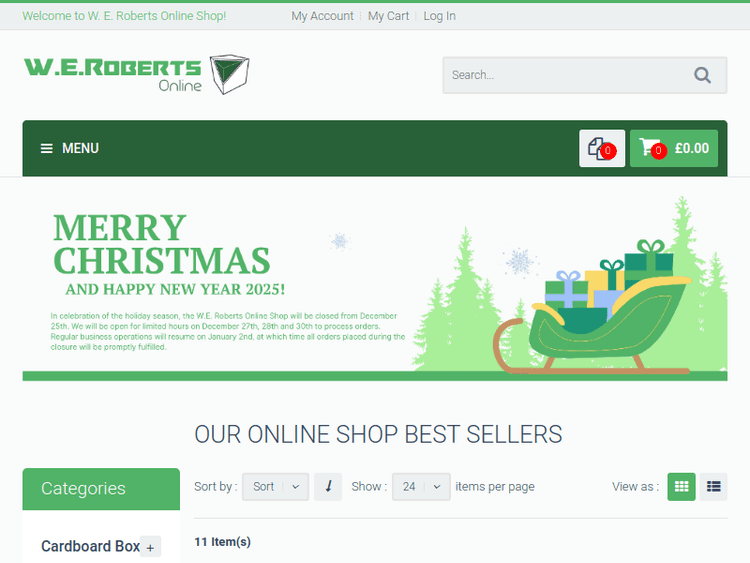
Task: Expand the Cardboard Box category
Action: [x=151, y=547]
